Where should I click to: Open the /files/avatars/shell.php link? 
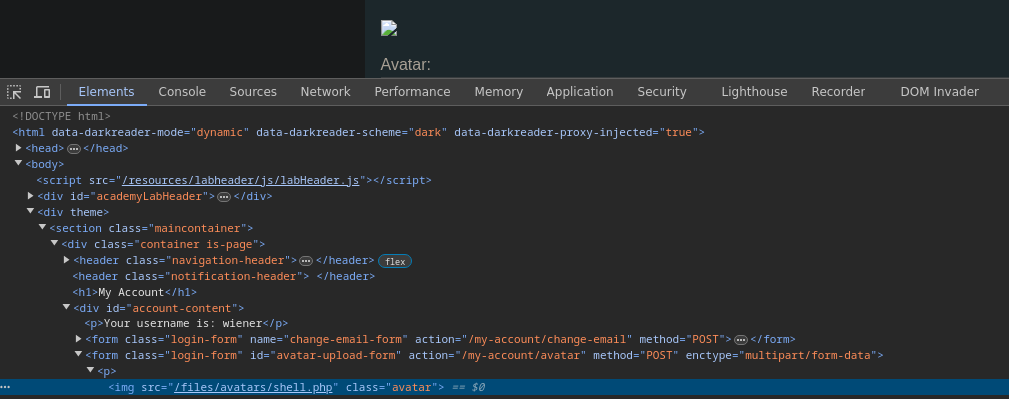(x=254, y=387)
